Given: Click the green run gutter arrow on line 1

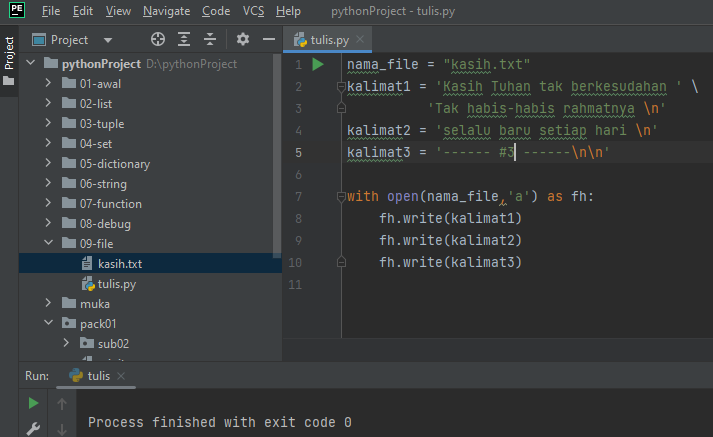Looking at the screenshot, I should click(318, 64).
